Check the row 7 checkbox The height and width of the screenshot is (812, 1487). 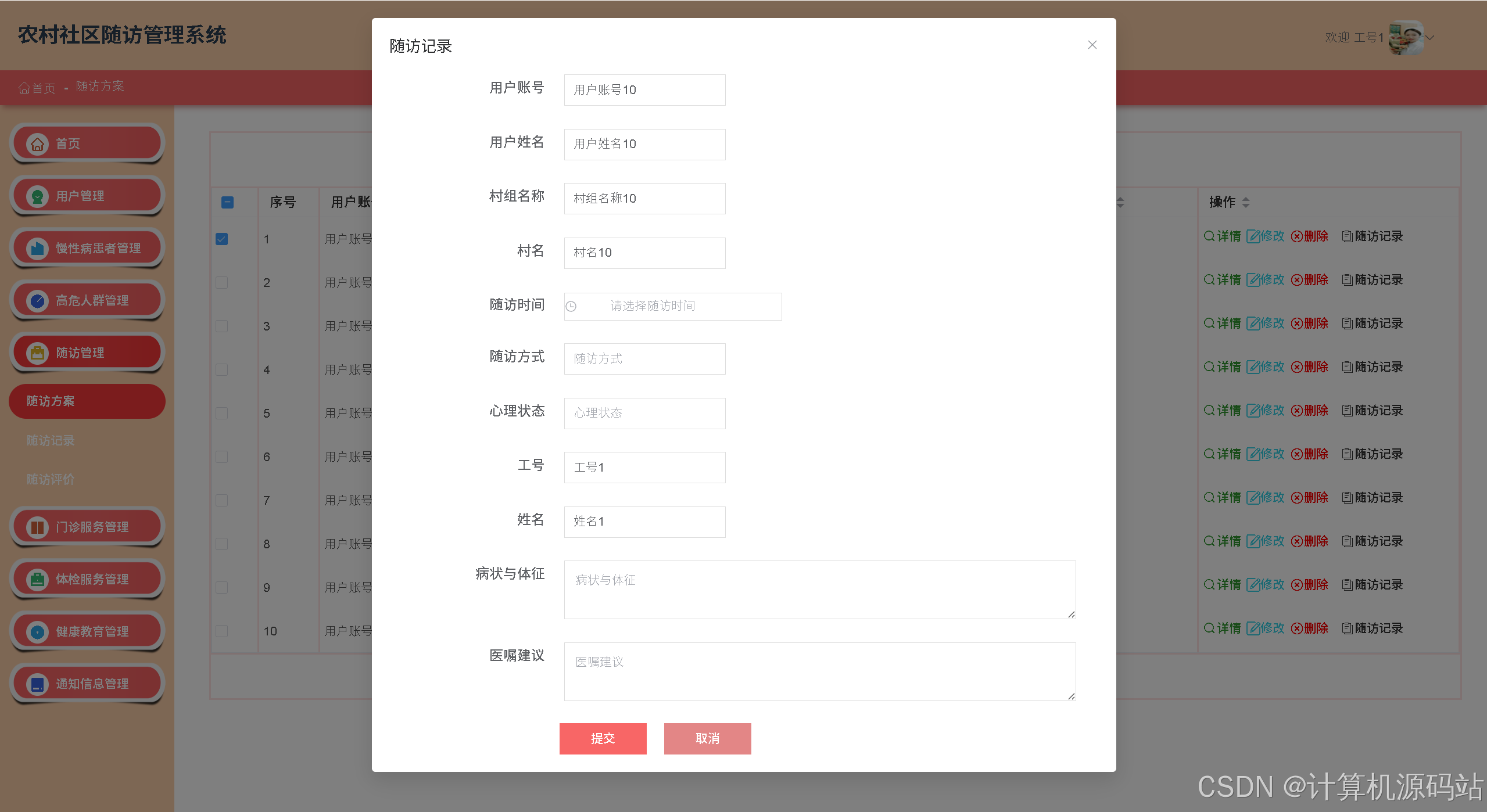tap(221, 500)
